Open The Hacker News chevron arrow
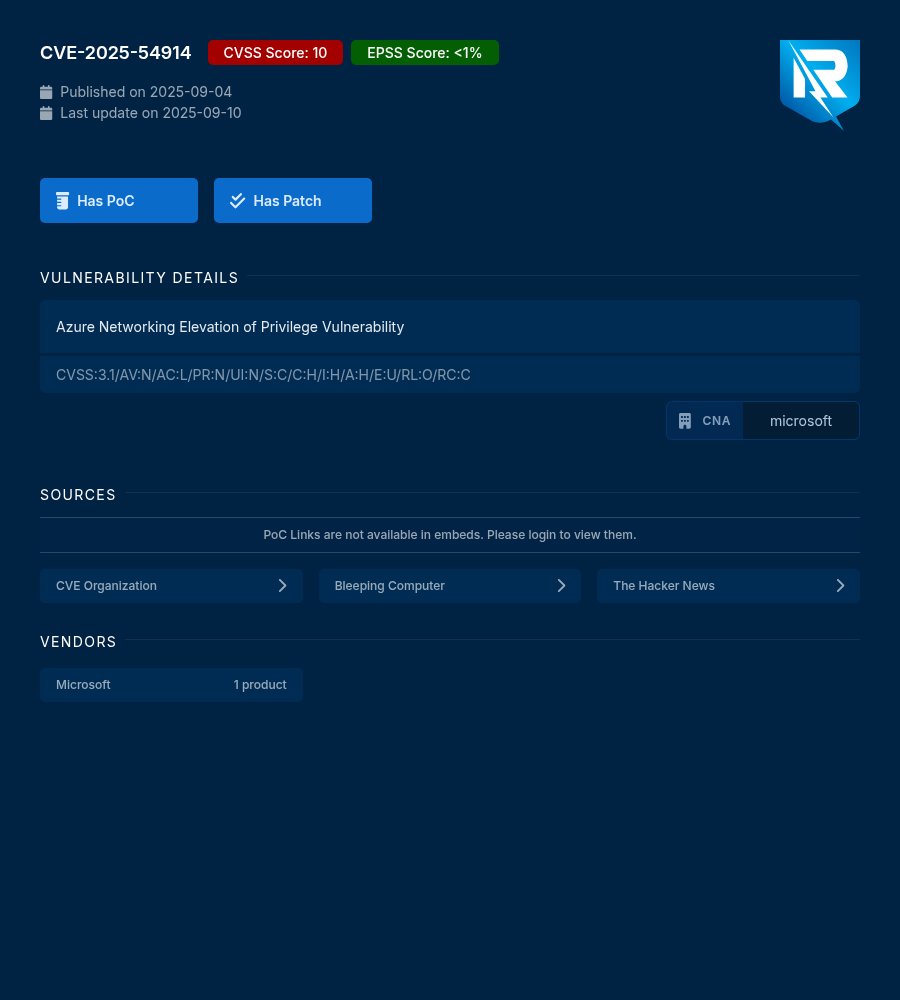This screenshot has width=900, height=1000. pyautogui.click(x=840, y=585)
